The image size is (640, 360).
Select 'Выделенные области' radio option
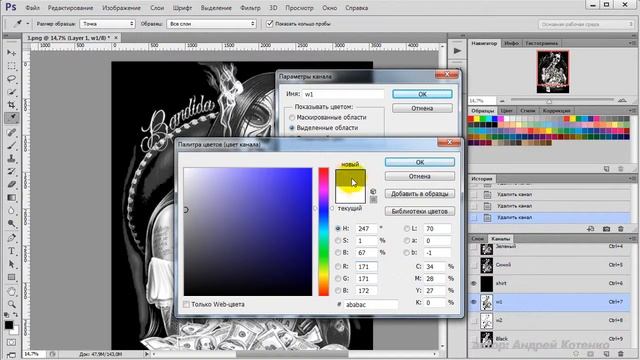(x=292, y=128)
